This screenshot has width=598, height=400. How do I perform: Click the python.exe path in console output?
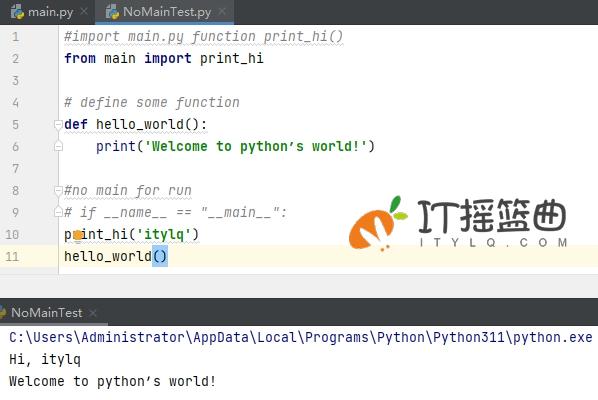[x=301, y=337]
